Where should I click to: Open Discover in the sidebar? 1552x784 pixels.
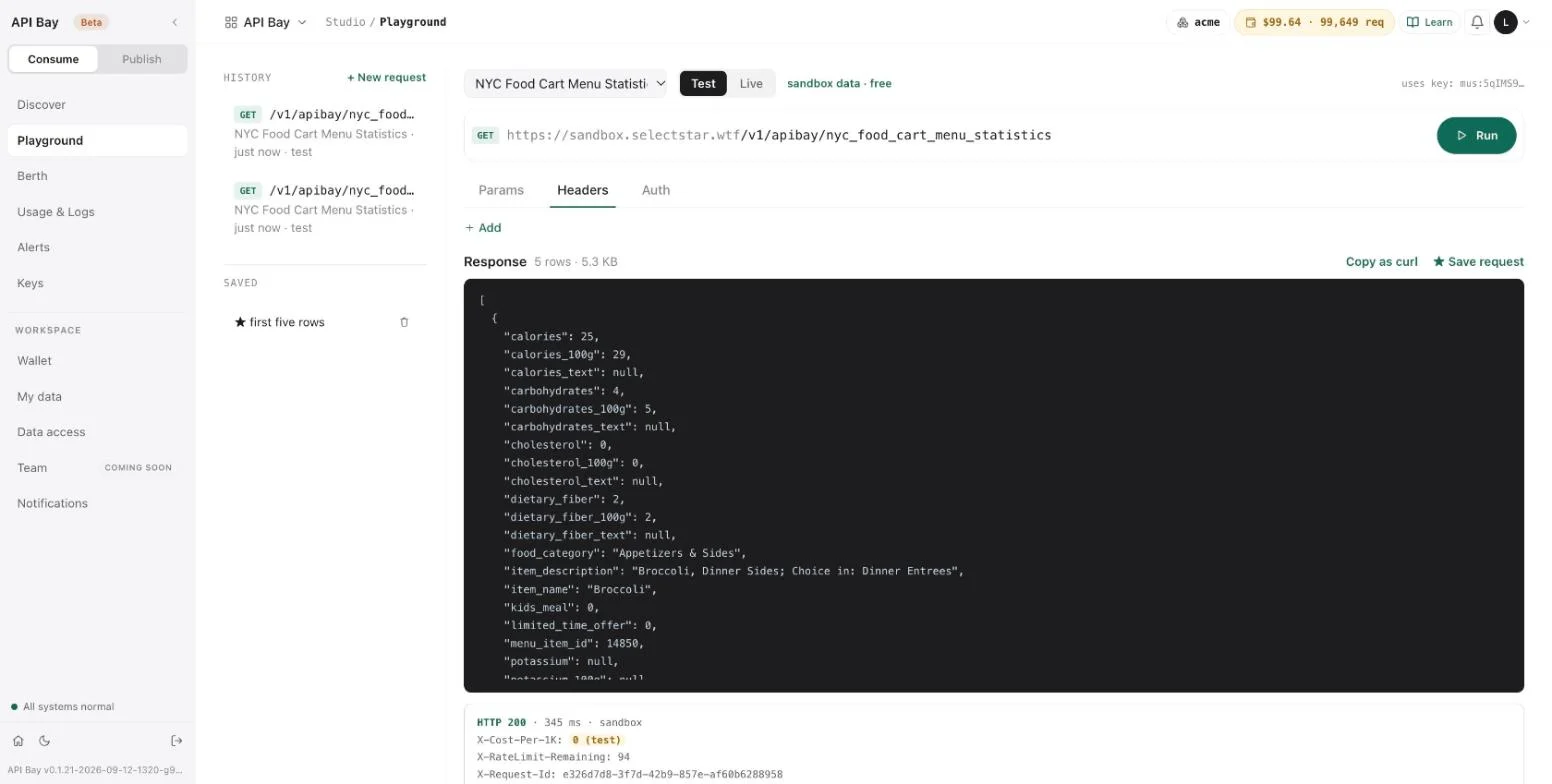[97, 105]
